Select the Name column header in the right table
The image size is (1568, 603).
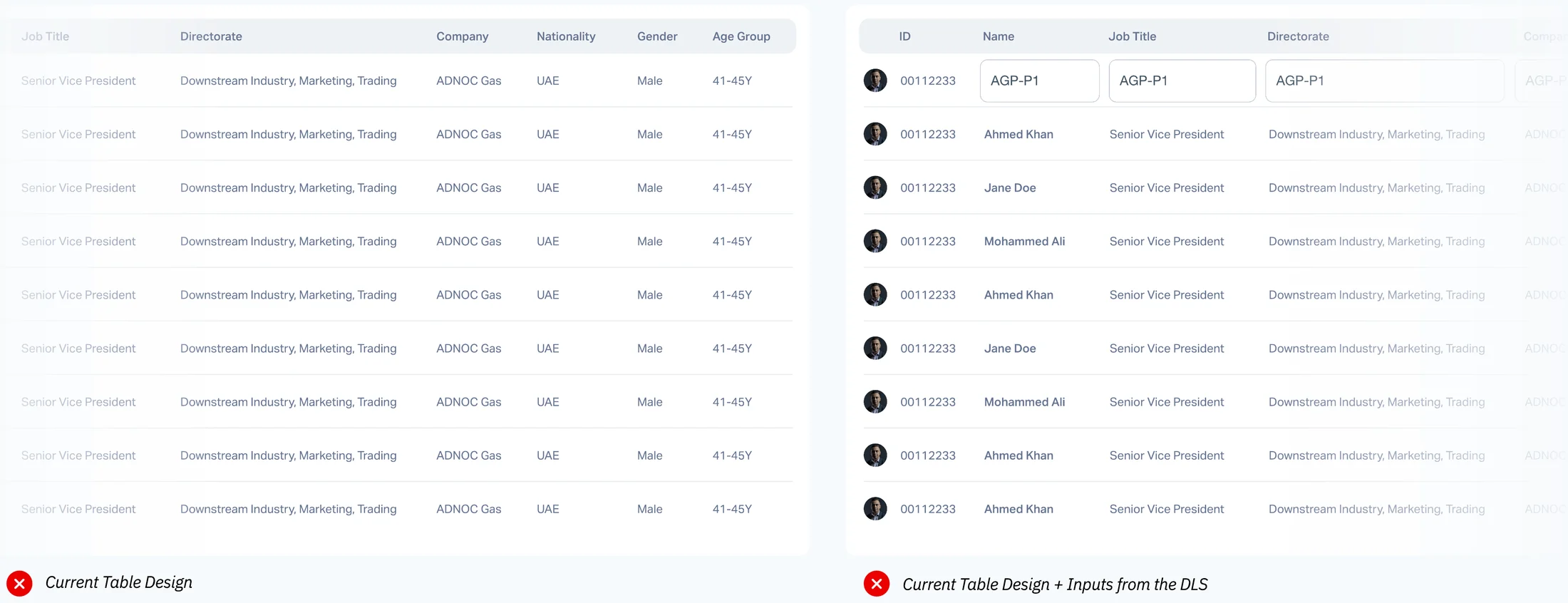pos(999,36)
